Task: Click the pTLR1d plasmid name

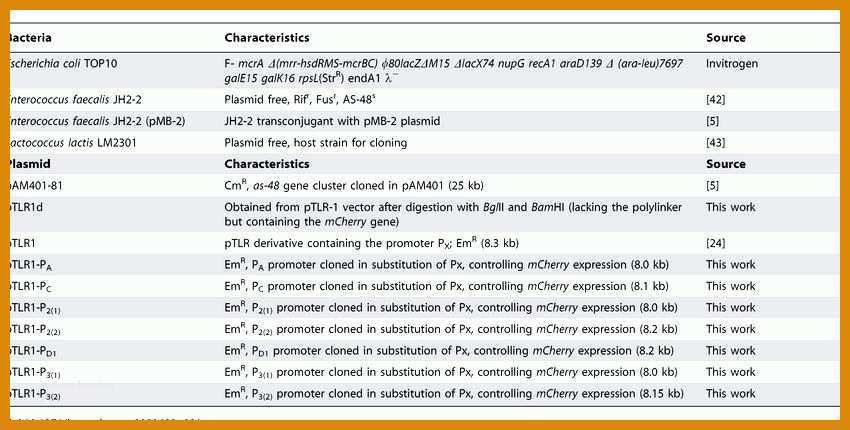Action: pyautogui.click(x=26, y=207)
